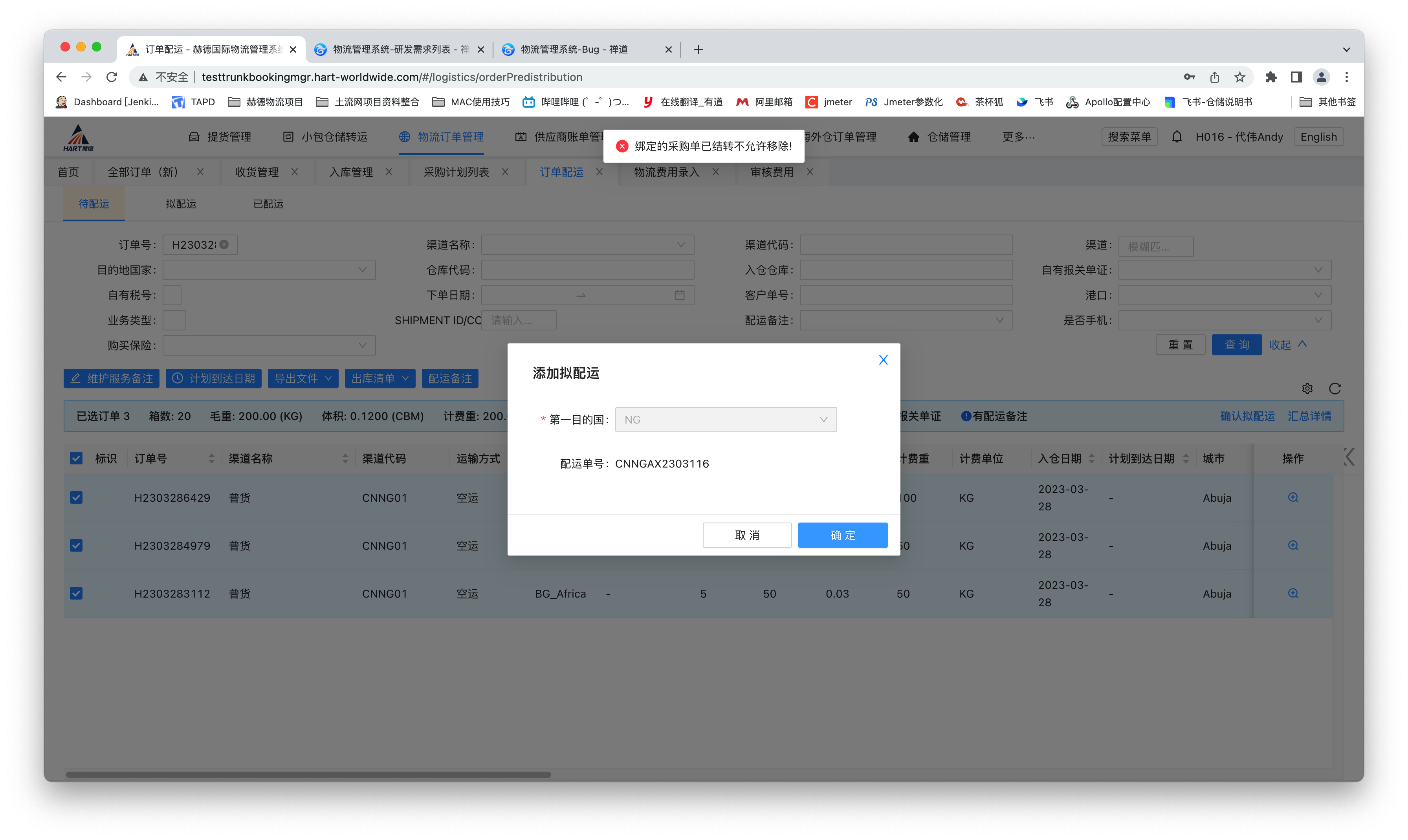Open the 渠道名称 filter dropdown
The height and width of the screenshot is (840, 1408).
587,244
